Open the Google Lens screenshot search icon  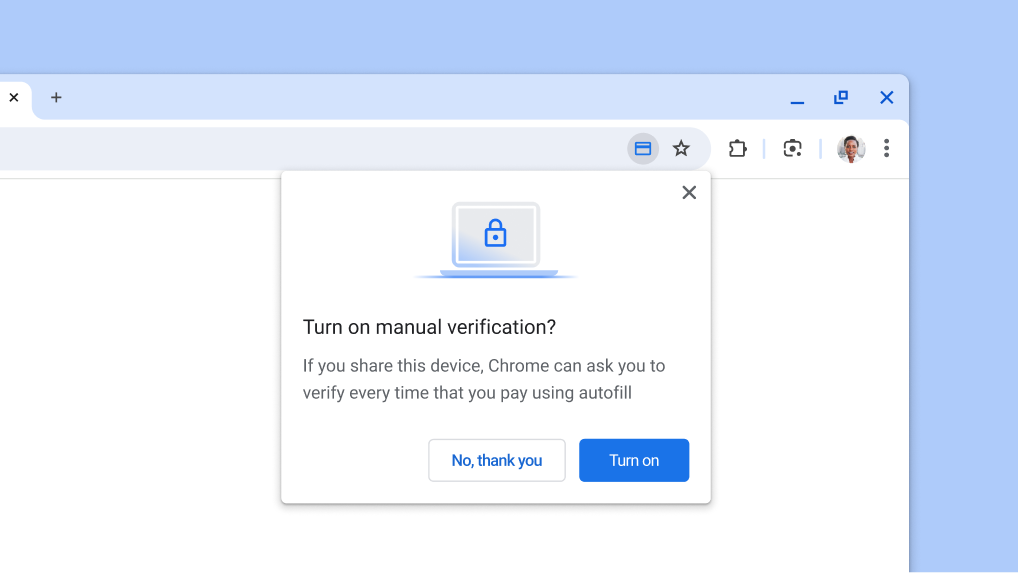(x=792, y=149)
